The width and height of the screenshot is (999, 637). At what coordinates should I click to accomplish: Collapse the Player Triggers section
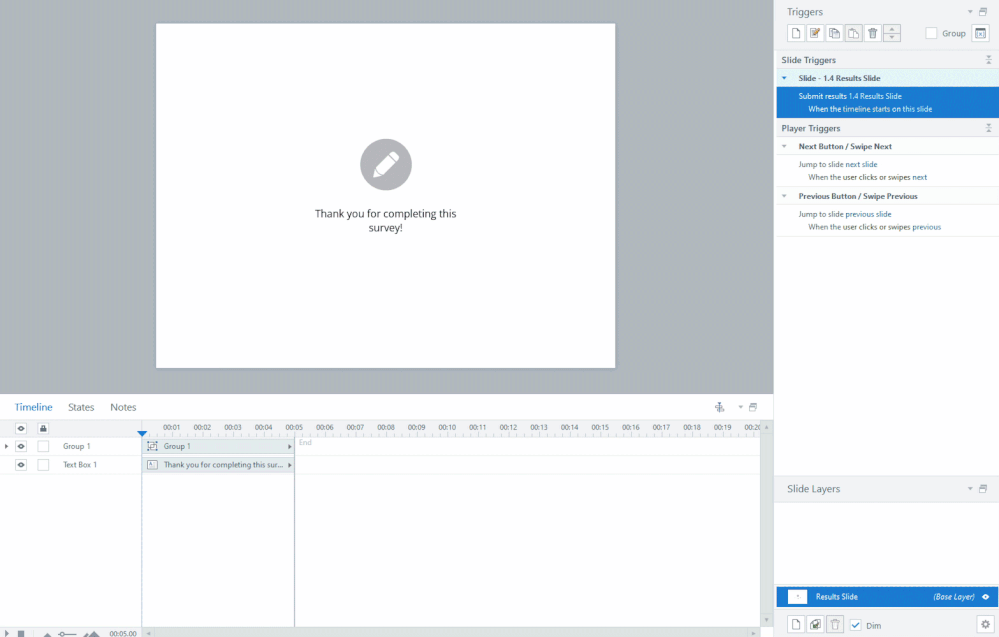pyautogui.click(x=988, y=128)
